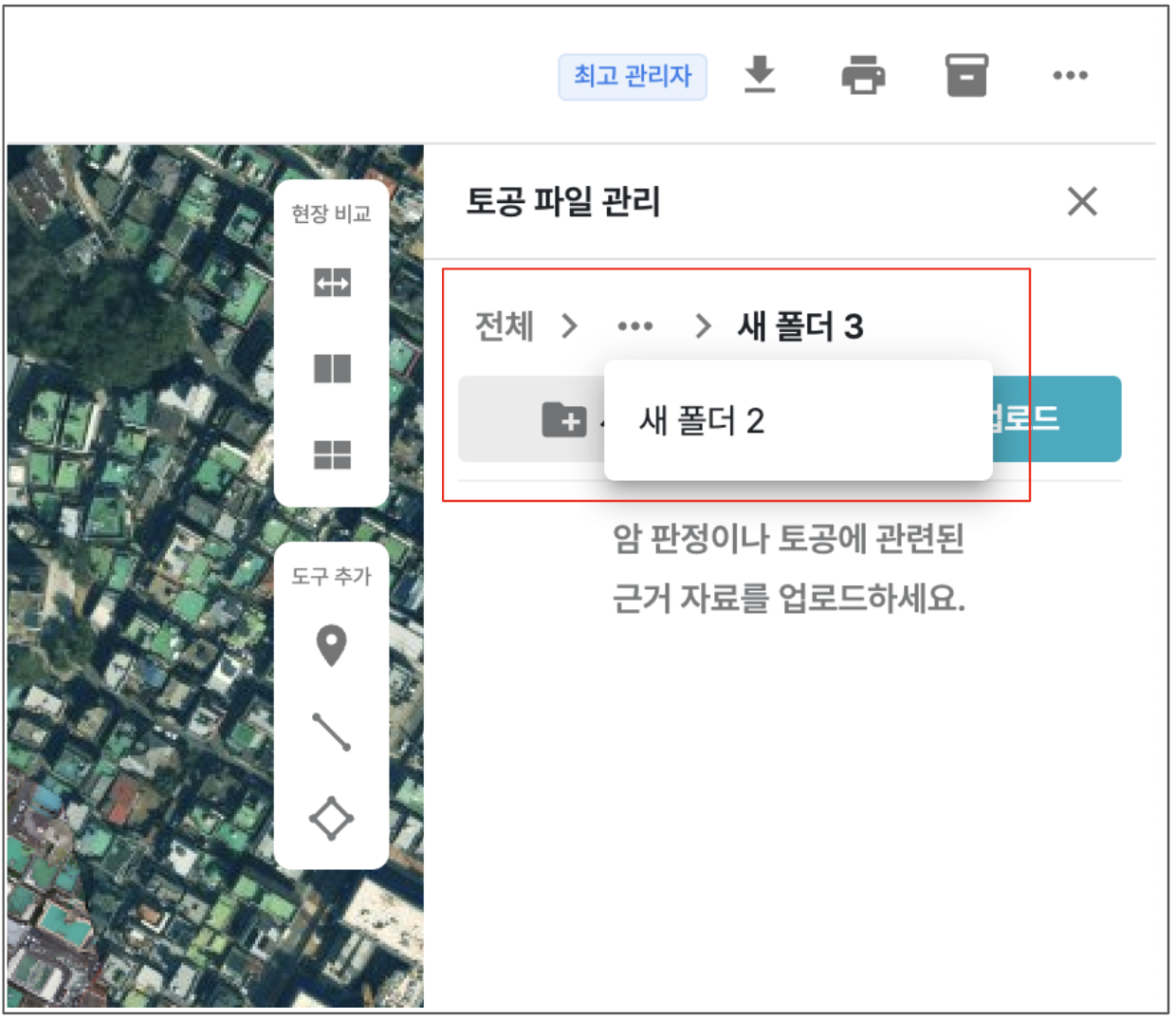Open the archive box icon

click(966, 75)
